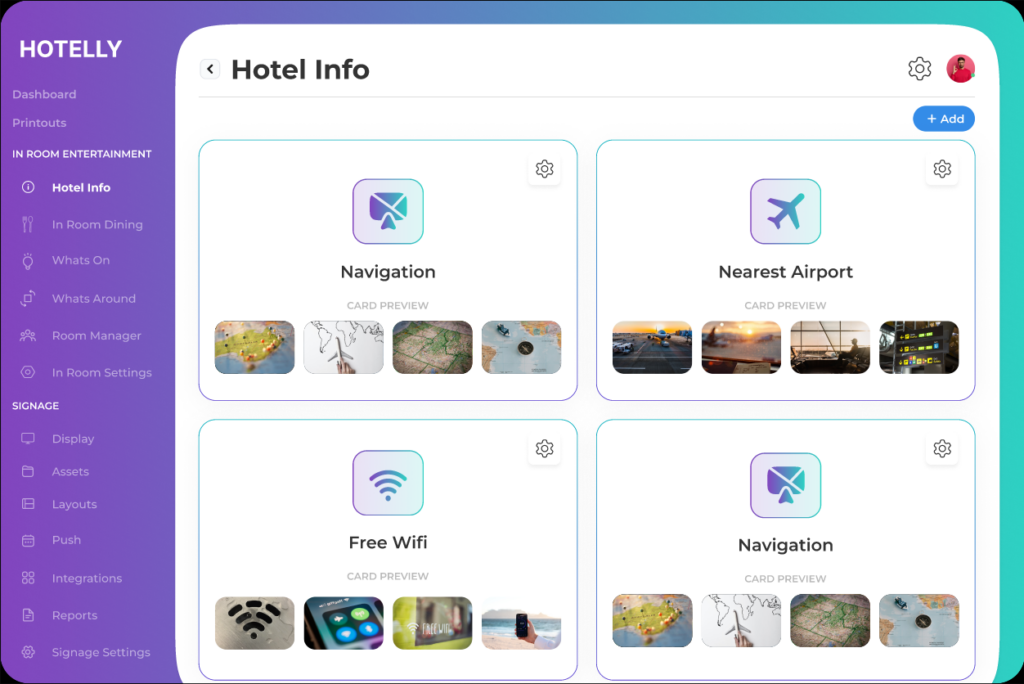Viewport: 1024px width, 684px height.
Task: Click the Free Wifi signal icon
Action: (x=388, y=483)
